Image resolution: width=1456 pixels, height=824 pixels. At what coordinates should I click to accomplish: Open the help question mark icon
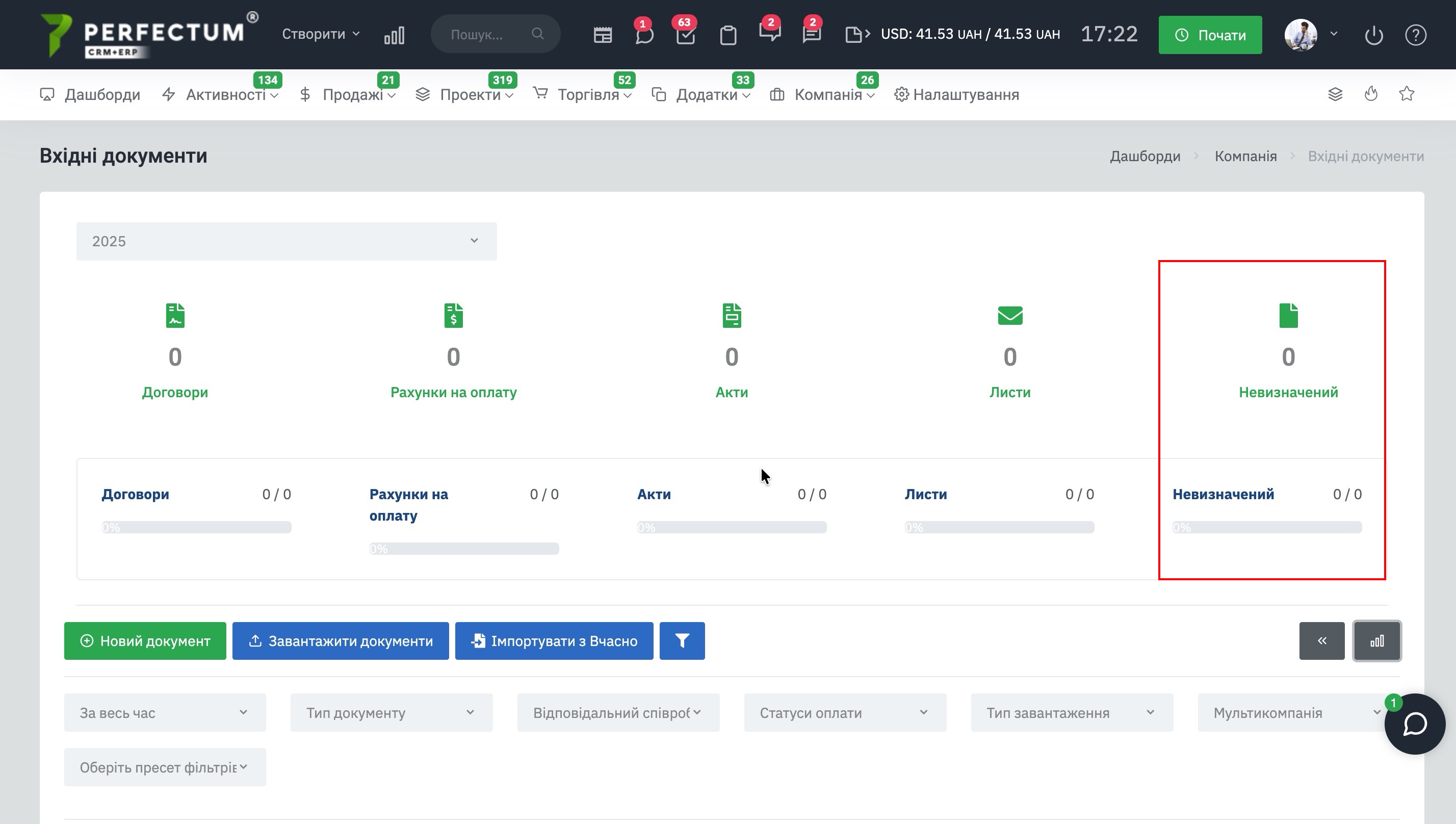(x=1415, y=35)
